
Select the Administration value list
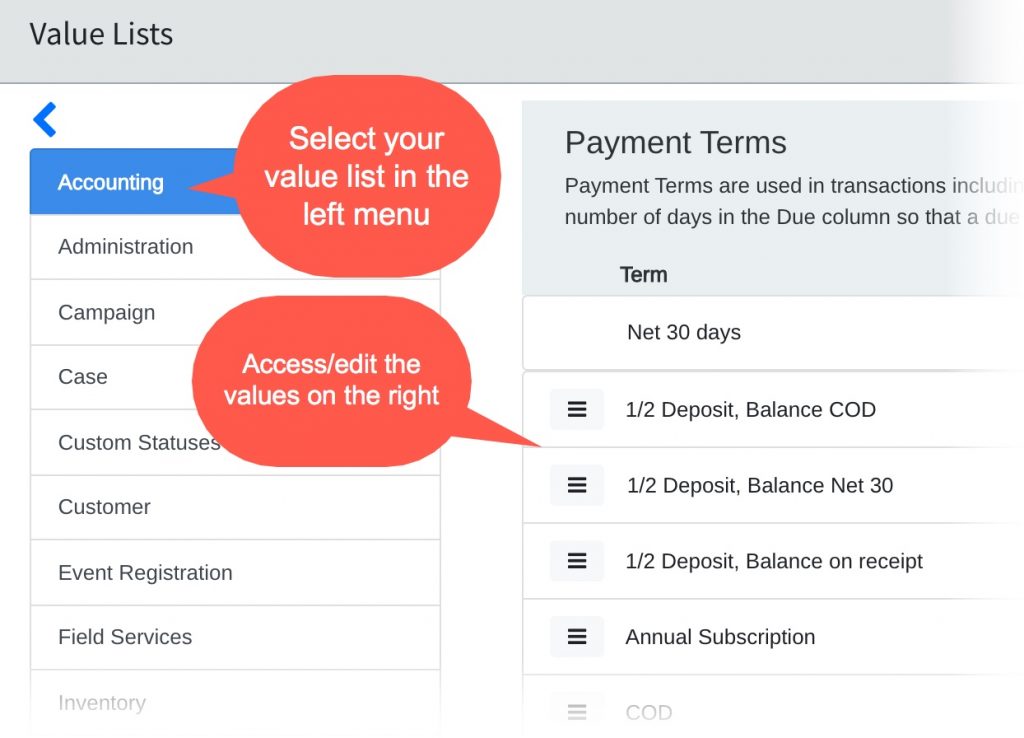(125, 246)
